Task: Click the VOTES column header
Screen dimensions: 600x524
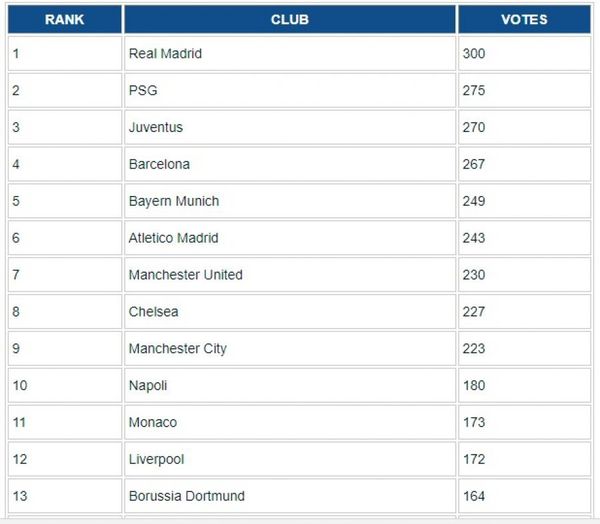Action: (524, 19)
